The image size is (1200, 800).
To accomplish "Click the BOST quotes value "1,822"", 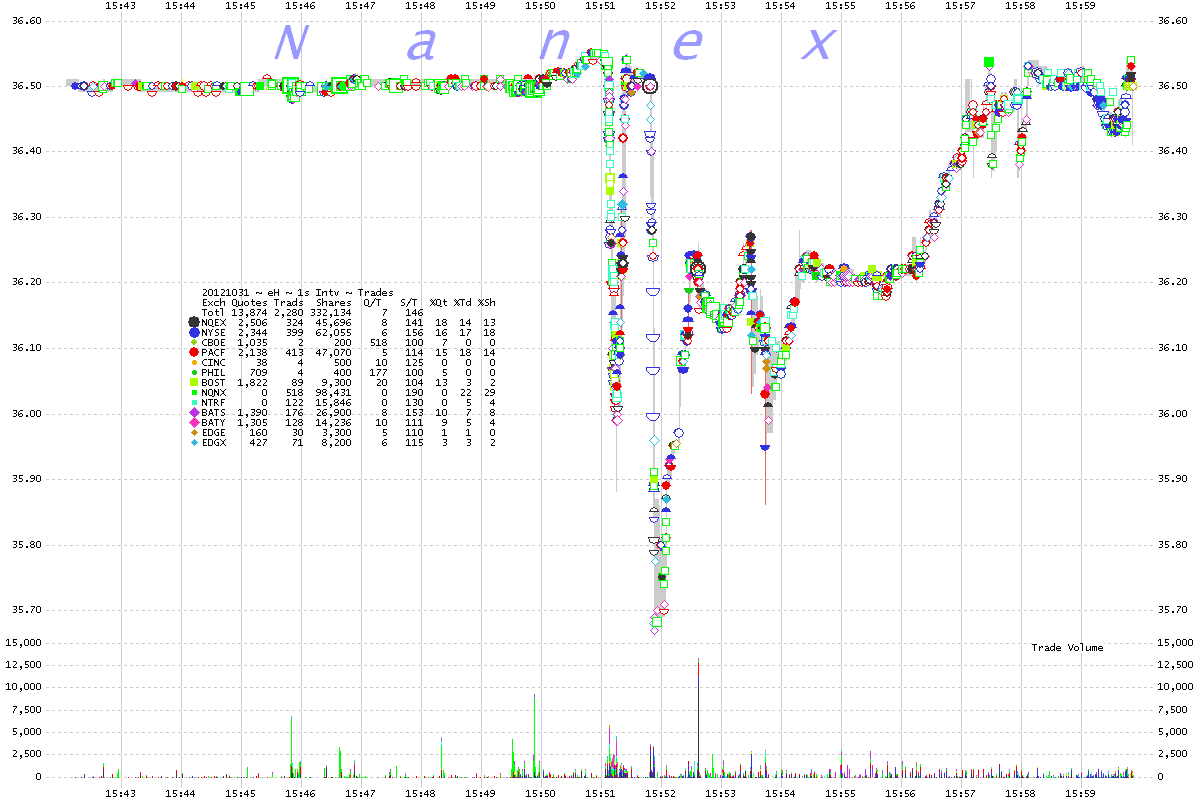I will click(253, 382).
